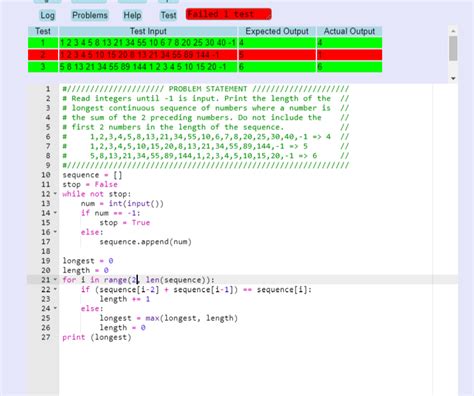Click line number 27 in gutter
Image resolution: width=474 pixels, height=396 pixels.
(x=46, y=337)
